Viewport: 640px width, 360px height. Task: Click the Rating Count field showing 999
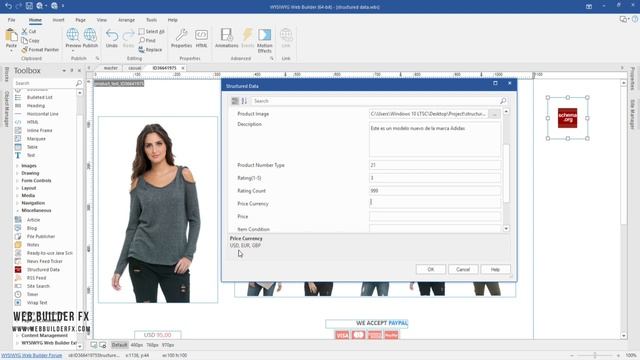[x=435, y=191]
